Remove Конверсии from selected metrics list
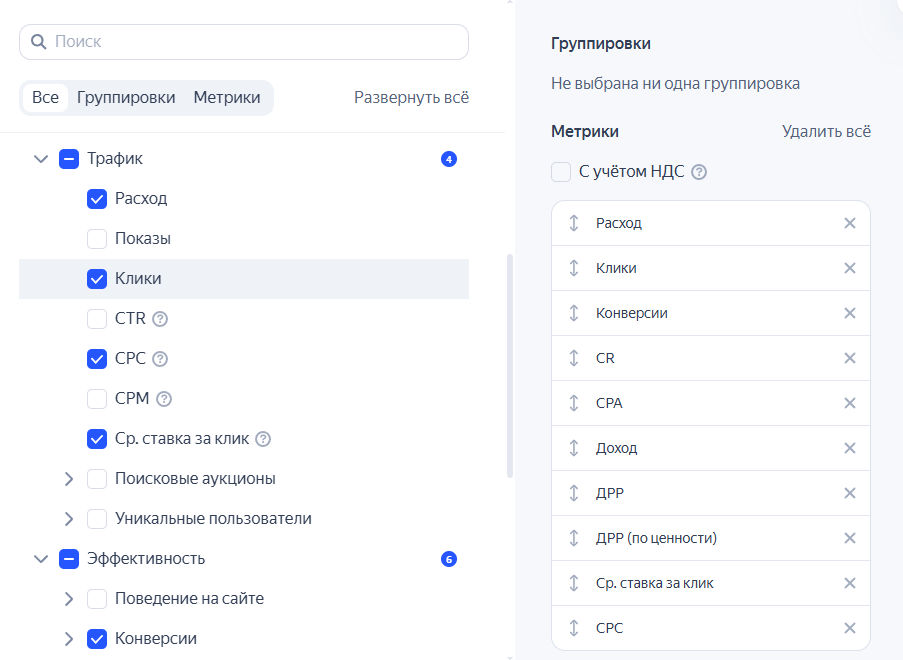Viewport: 903px width, 660px height. 849,313
